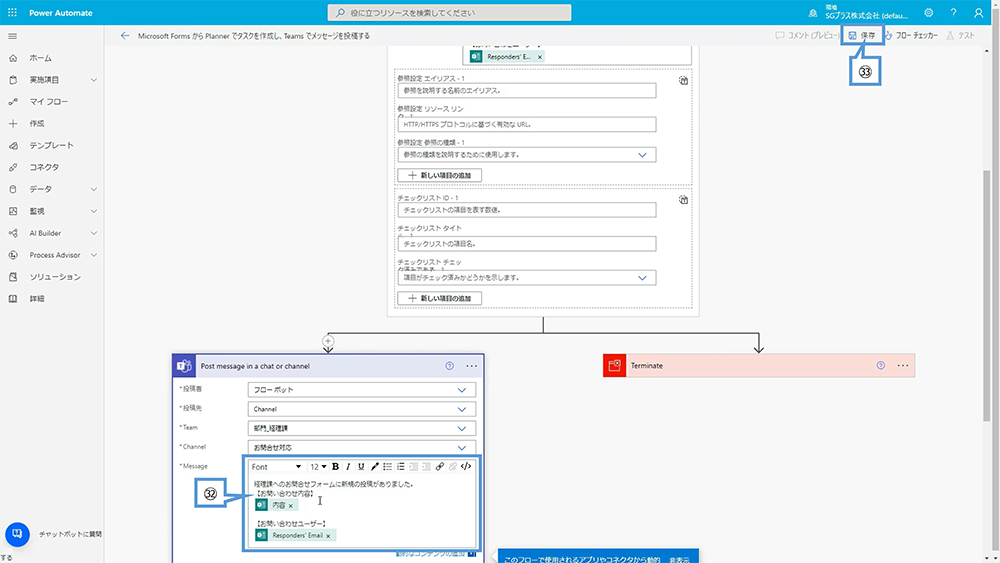This screenshot has height=563, width=1000.
Task: Open the chatbot assistant round button
Action: pos(17,534)
